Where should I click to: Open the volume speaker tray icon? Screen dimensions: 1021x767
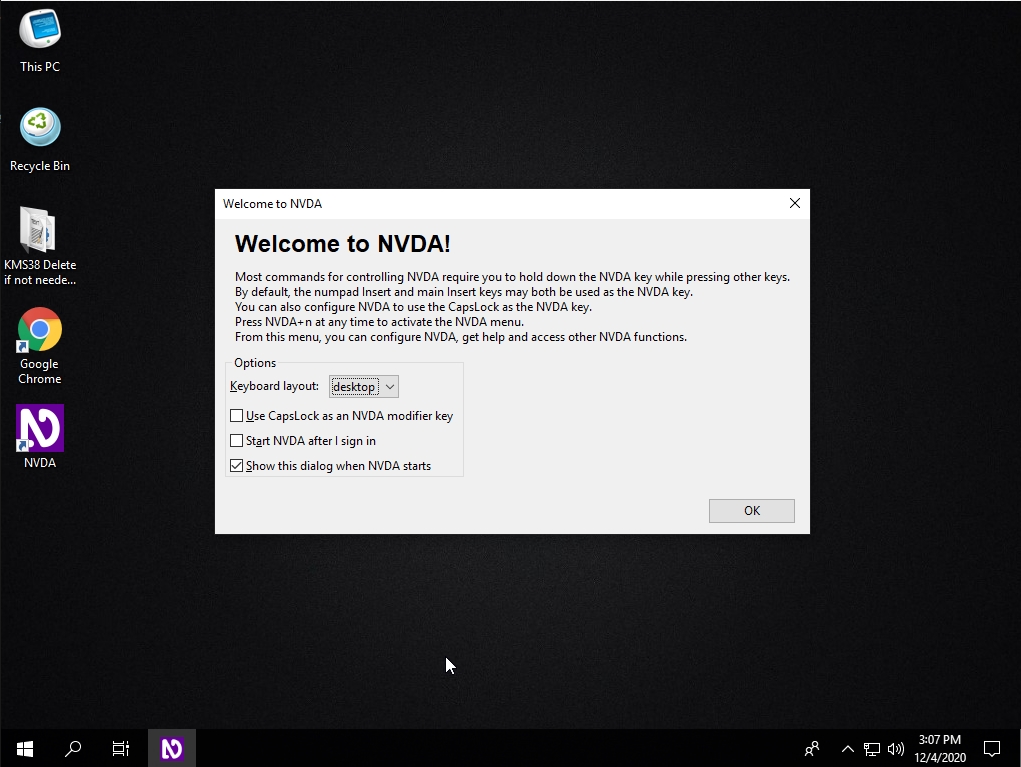[x=896, y=749]
